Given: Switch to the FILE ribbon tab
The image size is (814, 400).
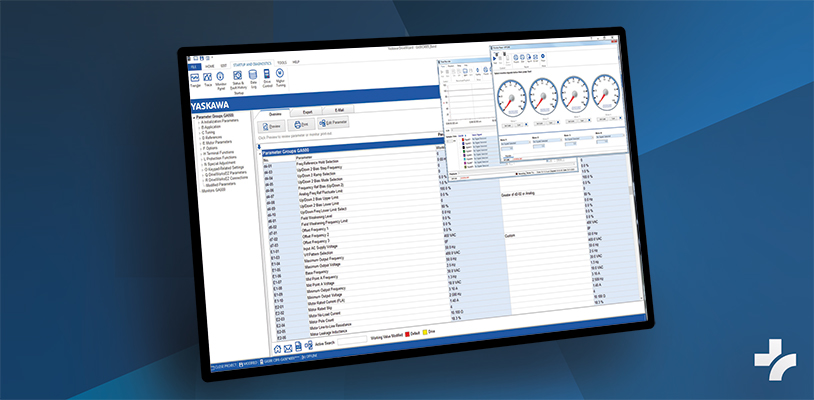Looking at the screenshot, I should coord(194,67).
